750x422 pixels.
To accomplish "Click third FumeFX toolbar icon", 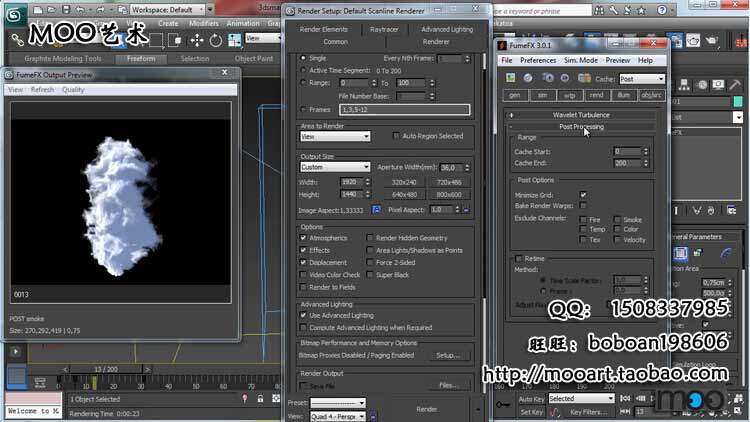I will pyautogui.click(x=548, y=78).
